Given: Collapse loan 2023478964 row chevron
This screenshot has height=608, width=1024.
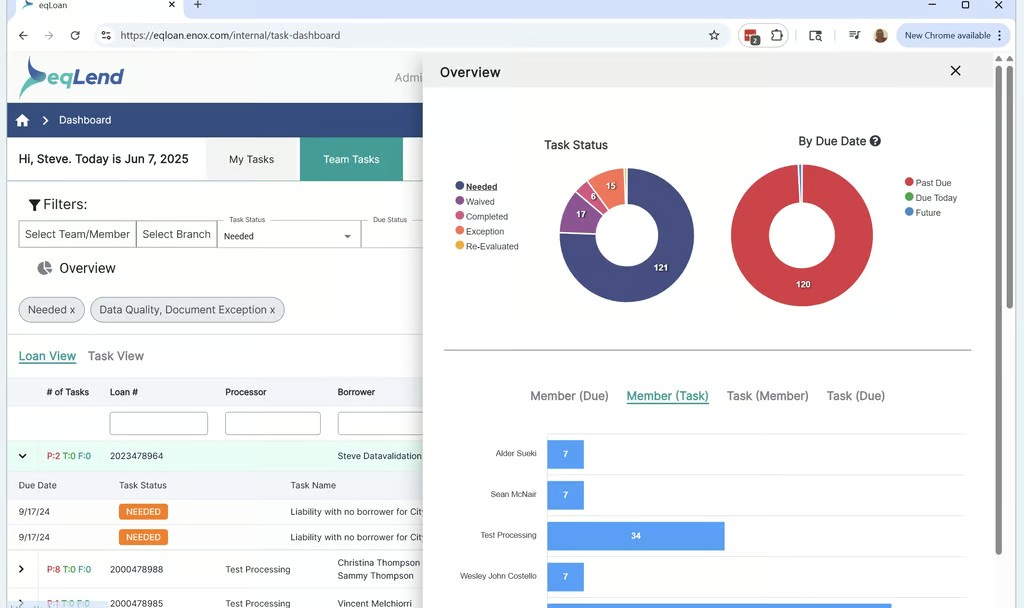Looking at the screenshot, I should (23, 456).
